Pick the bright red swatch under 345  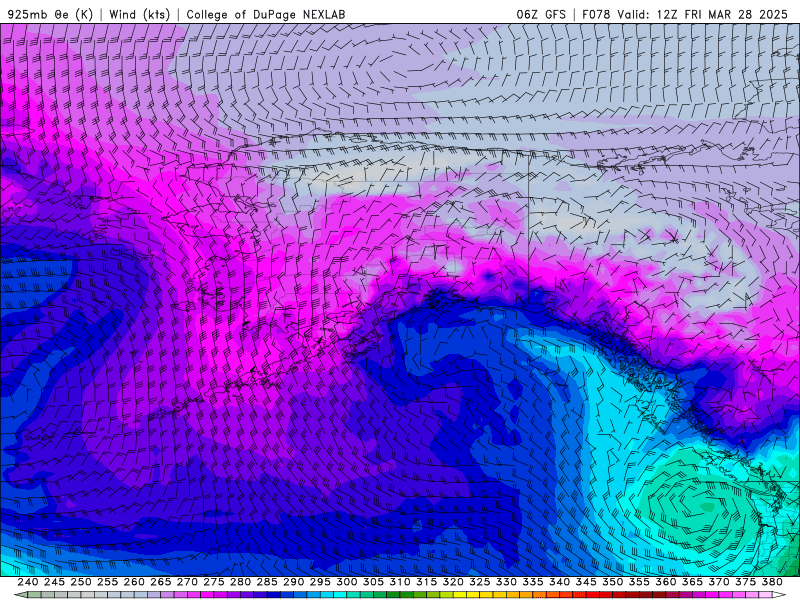click(592, 594)
